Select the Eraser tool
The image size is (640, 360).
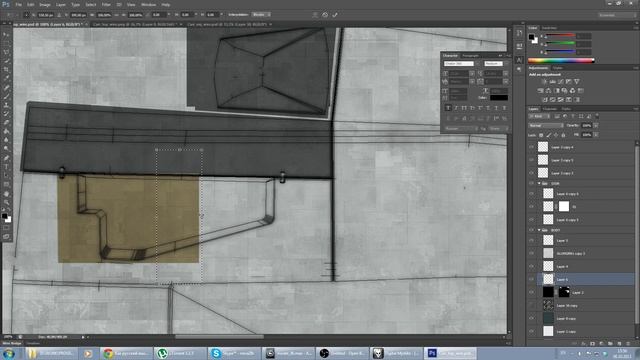[x=6, y=122]
